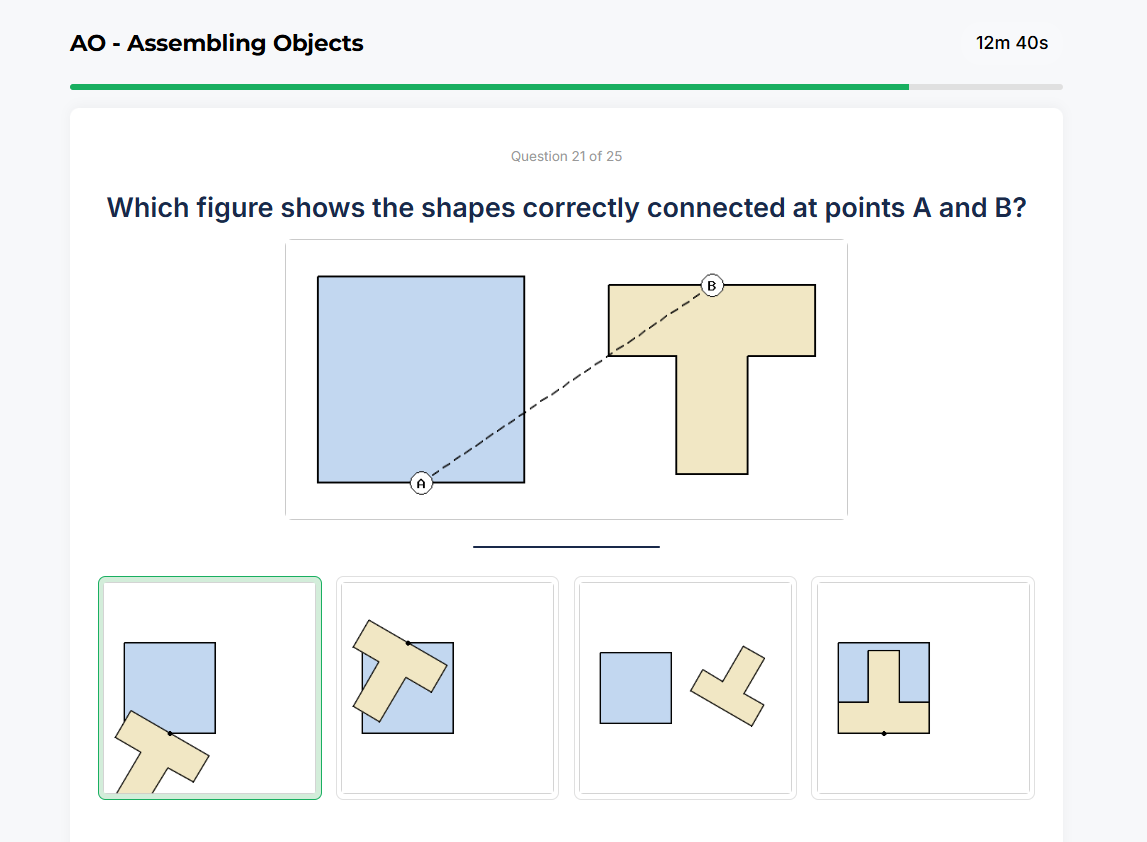Screen dimensions: 1147x842
Task: Click the main question diagram
Action: click(x=566, y=378)
